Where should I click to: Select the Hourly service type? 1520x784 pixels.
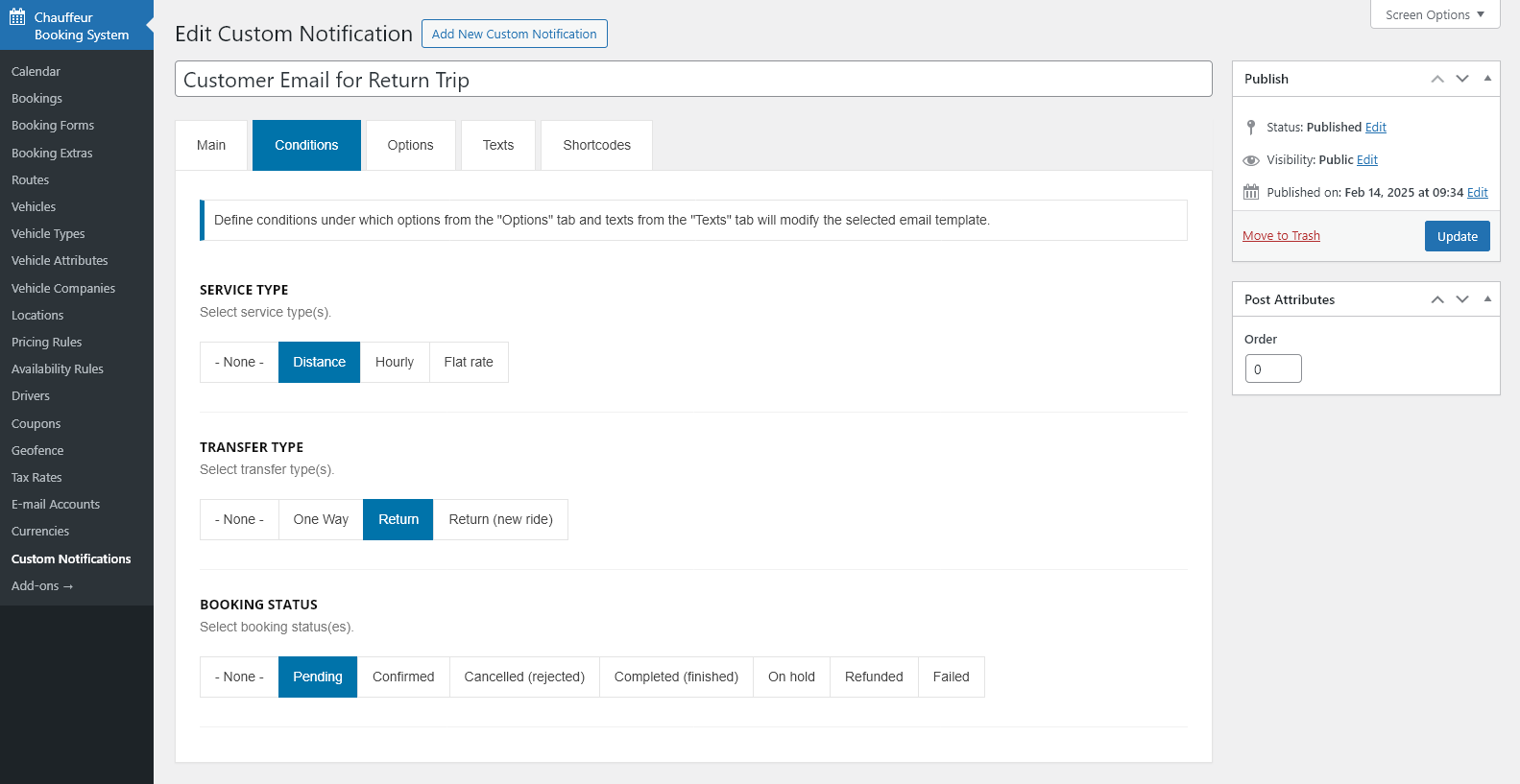coord(395,362)
